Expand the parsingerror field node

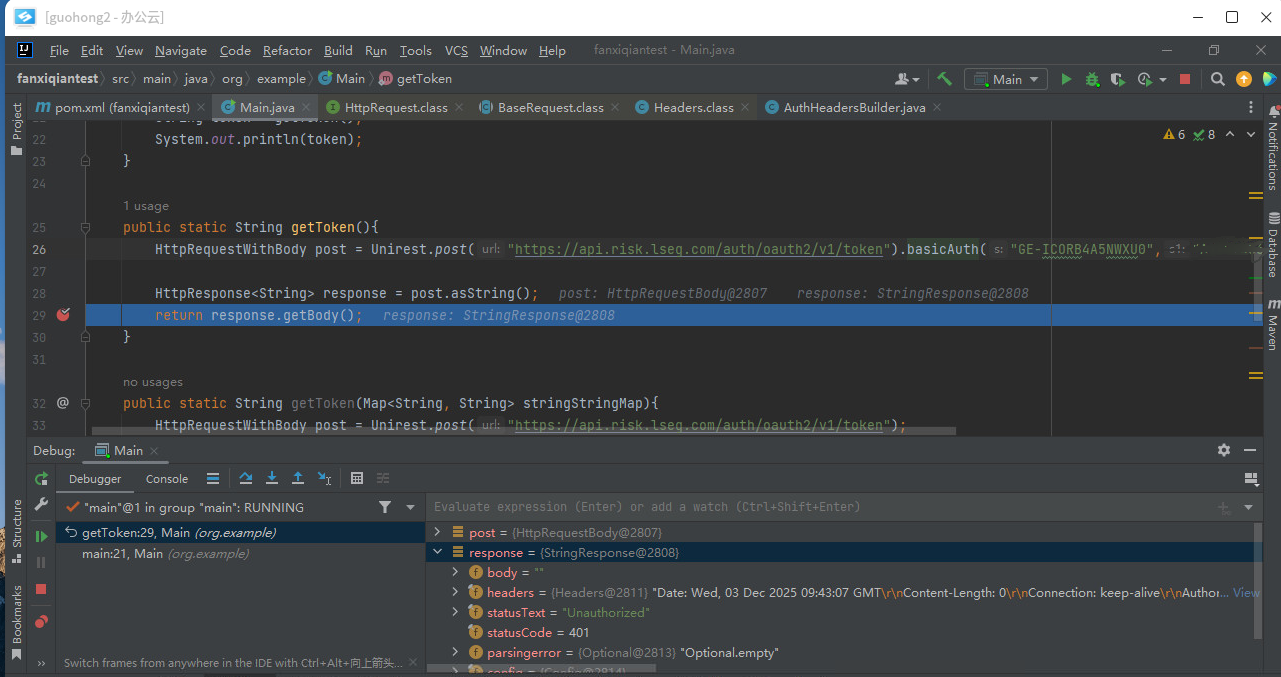[456, 653]
